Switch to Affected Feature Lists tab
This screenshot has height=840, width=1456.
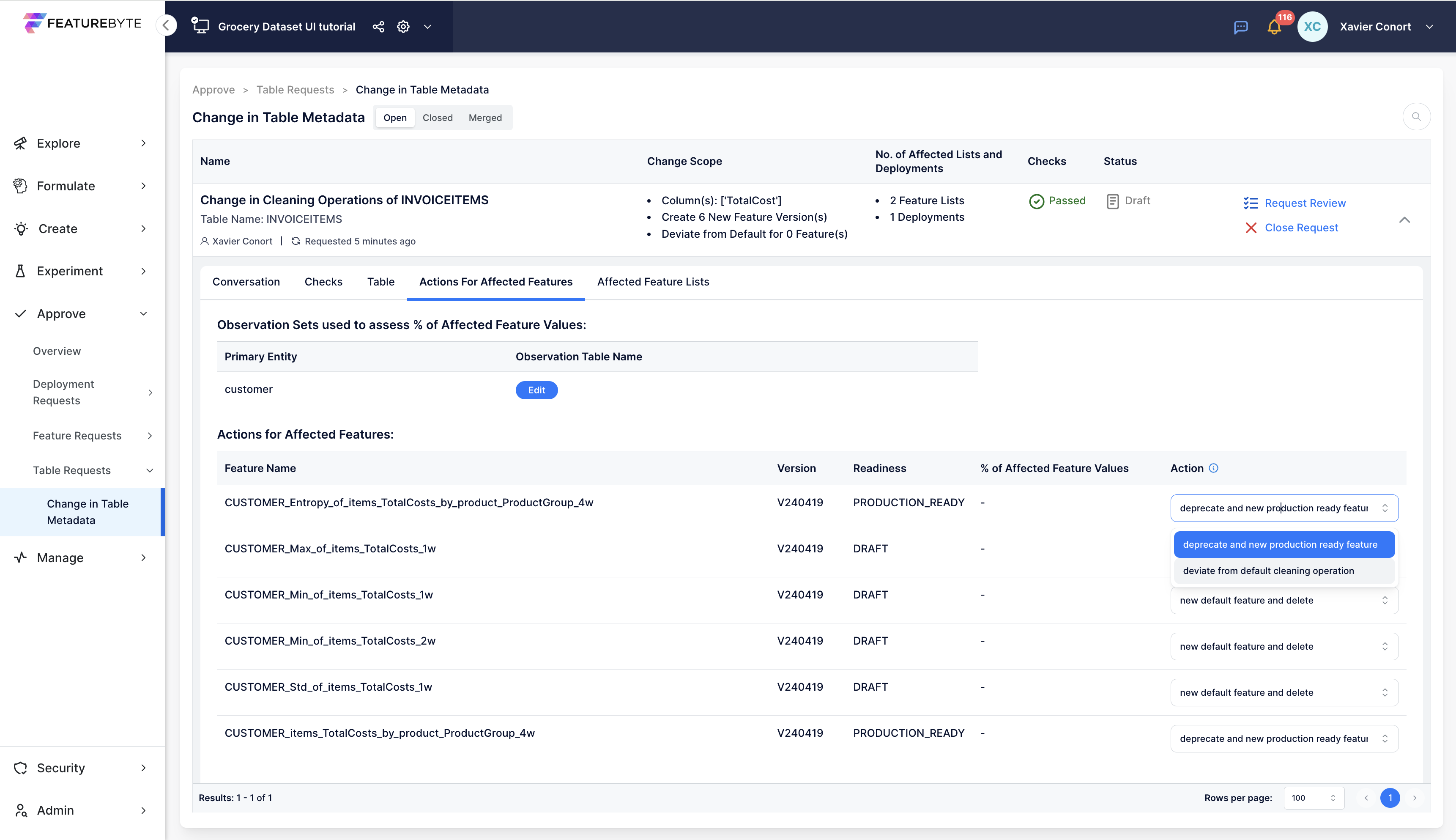(x=653, y=282)
